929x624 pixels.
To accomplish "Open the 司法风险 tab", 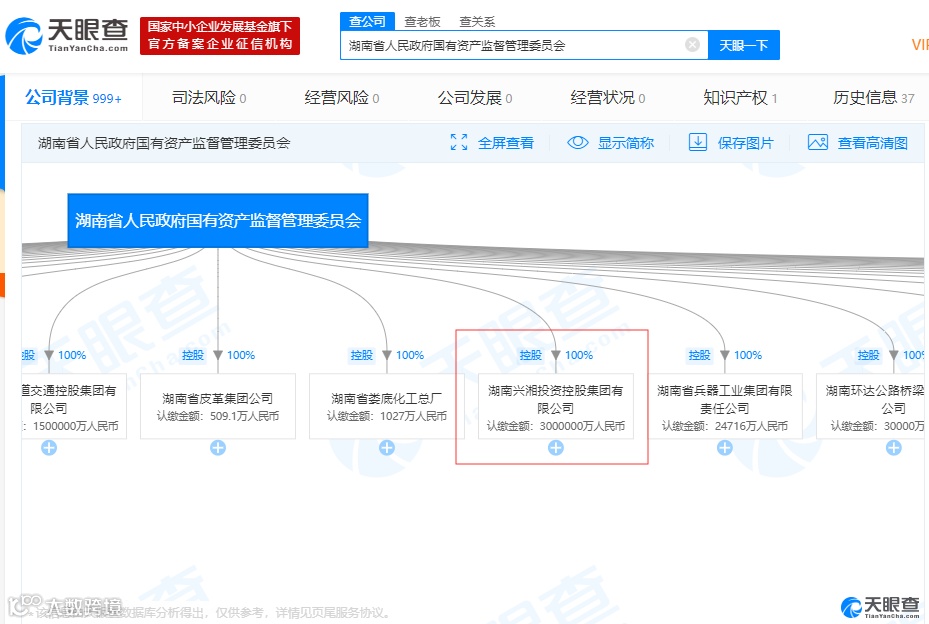I will [209, 98].
